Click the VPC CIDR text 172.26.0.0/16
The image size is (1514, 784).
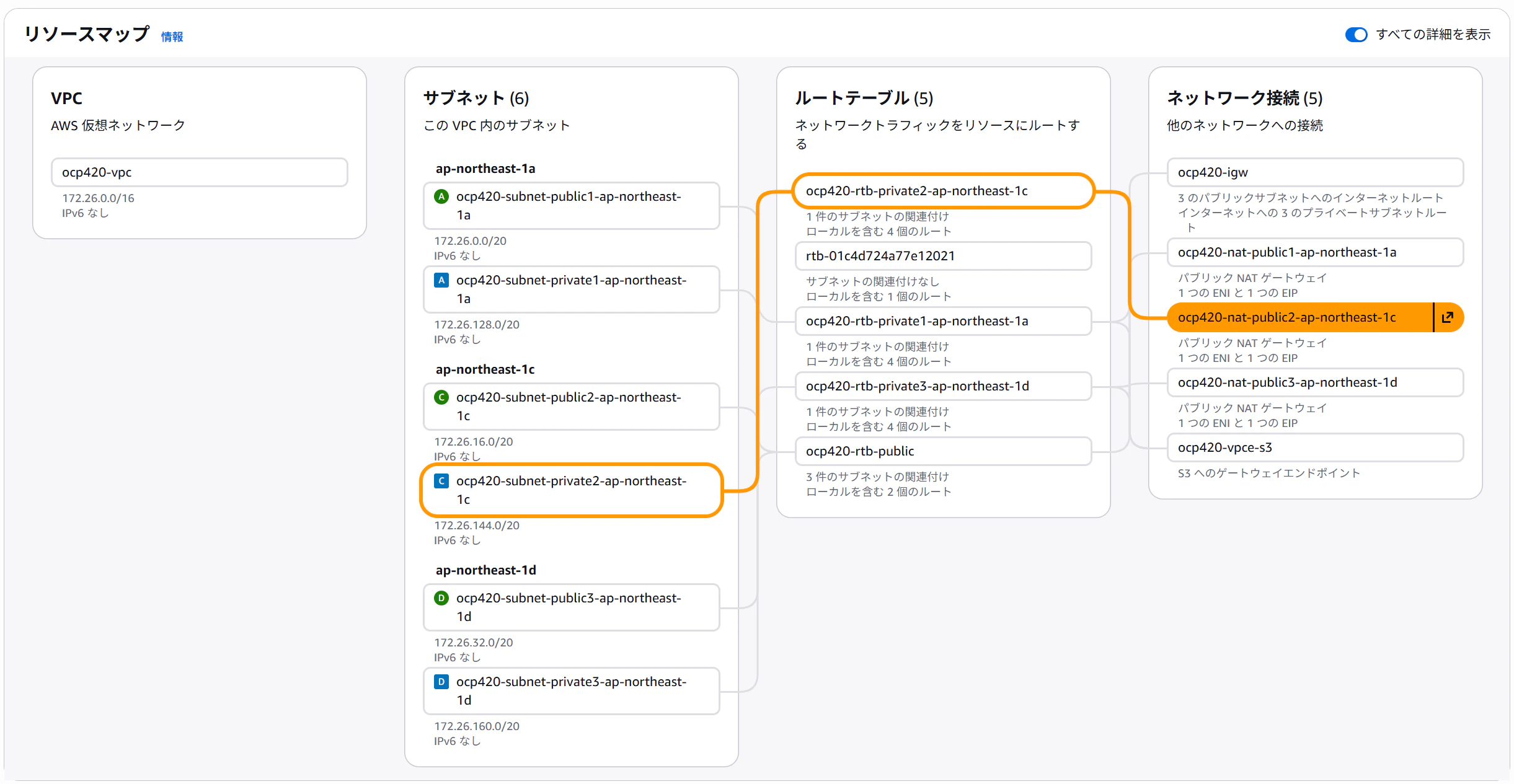(x=98, y=198)
